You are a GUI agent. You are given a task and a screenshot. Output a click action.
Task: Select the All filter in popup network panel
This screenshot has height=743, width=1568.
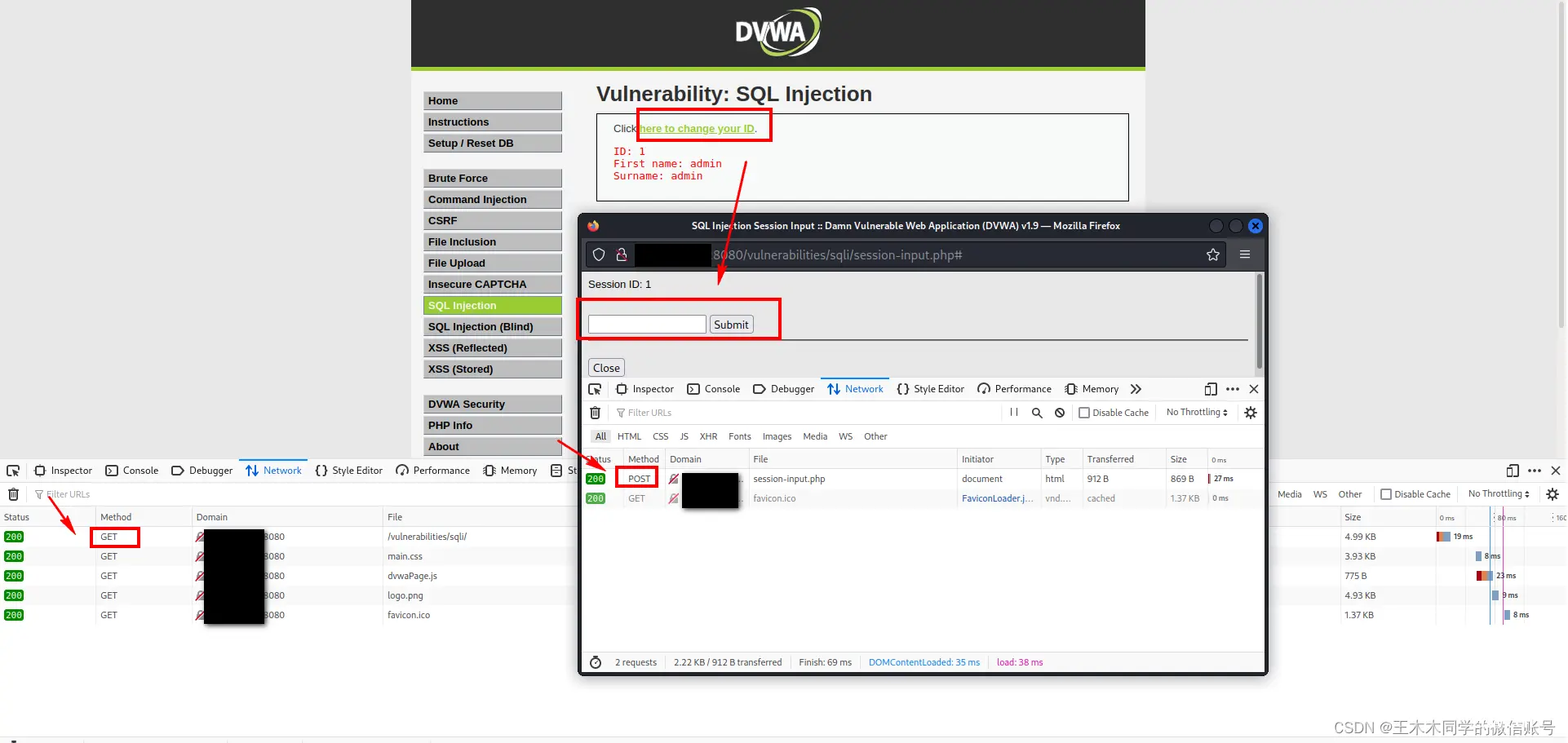(600, 436)
